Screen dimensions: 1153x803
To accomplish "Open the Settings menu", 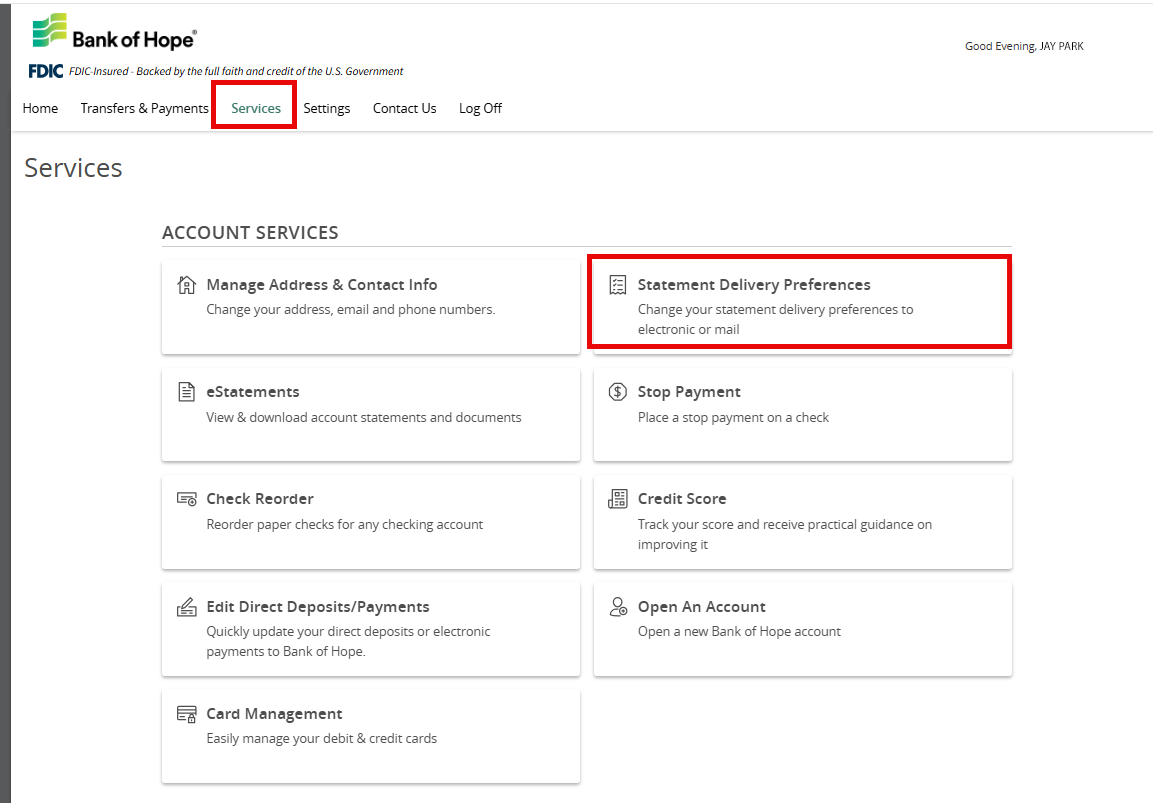I will coord(326,109).
